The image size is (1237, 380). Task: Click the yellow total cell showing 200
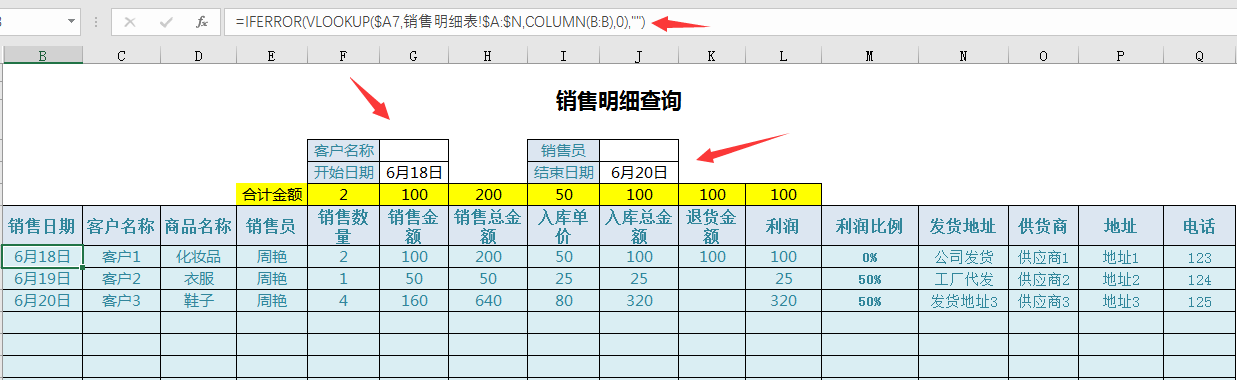point(488,194)
